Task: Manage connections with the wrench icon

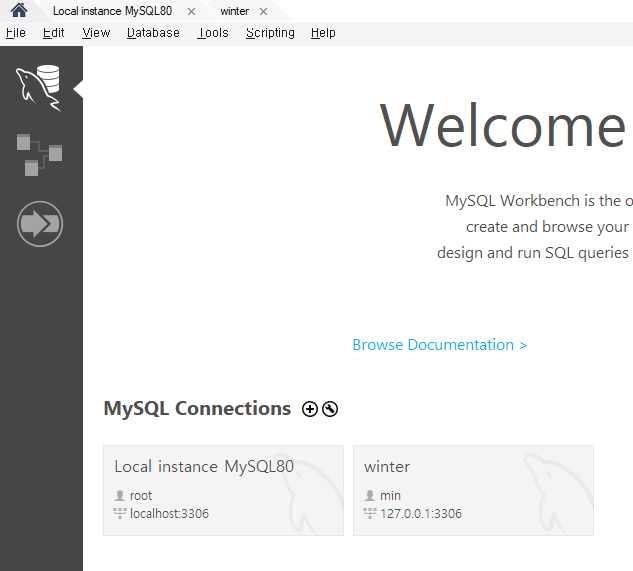Action: point(330,409)
